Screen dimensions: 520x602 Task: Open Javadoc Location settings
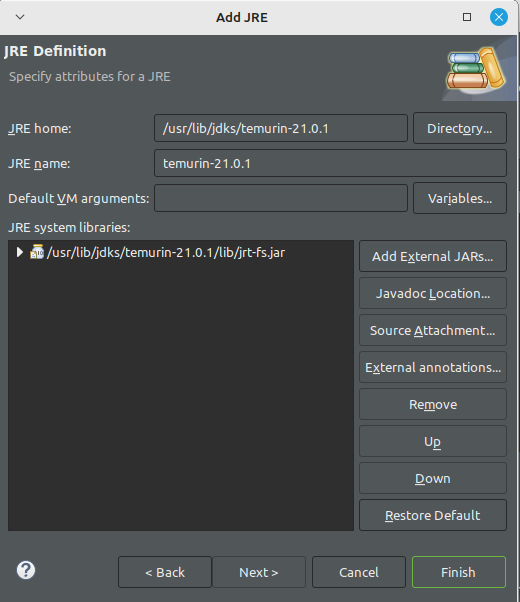click(433, 293)
